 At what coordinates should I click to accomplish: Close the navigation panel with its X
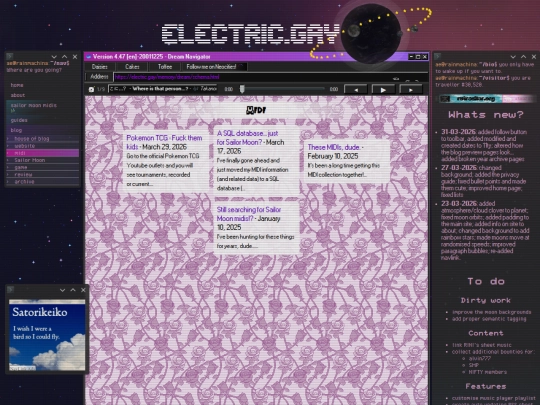point(75,56)
